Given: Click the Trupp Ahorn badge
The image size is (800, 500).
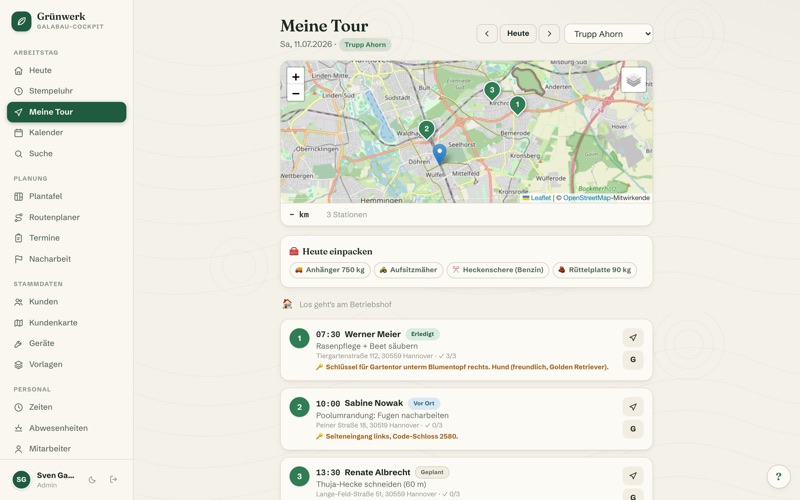Looking at the screenshot, I should [x=365, y=45].
